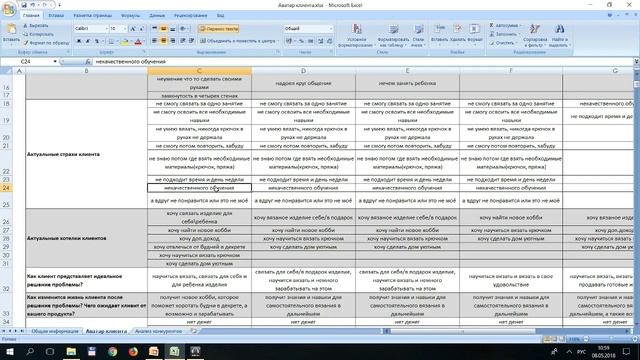Increase indent in Alignment group
The image size is (640, 360).
pos(191,41)
